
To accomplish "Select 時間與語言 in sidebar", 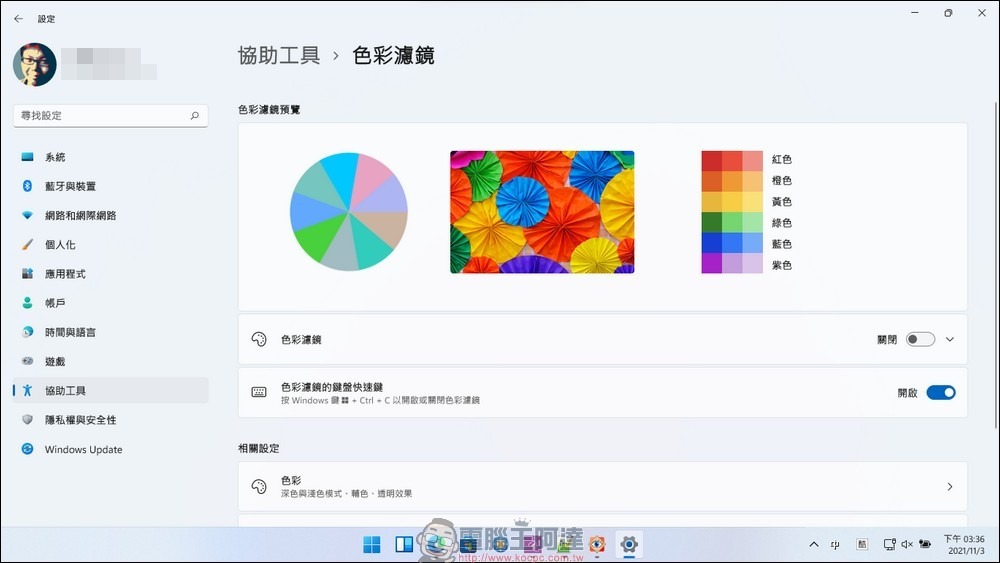I will (x=70, y=332).
